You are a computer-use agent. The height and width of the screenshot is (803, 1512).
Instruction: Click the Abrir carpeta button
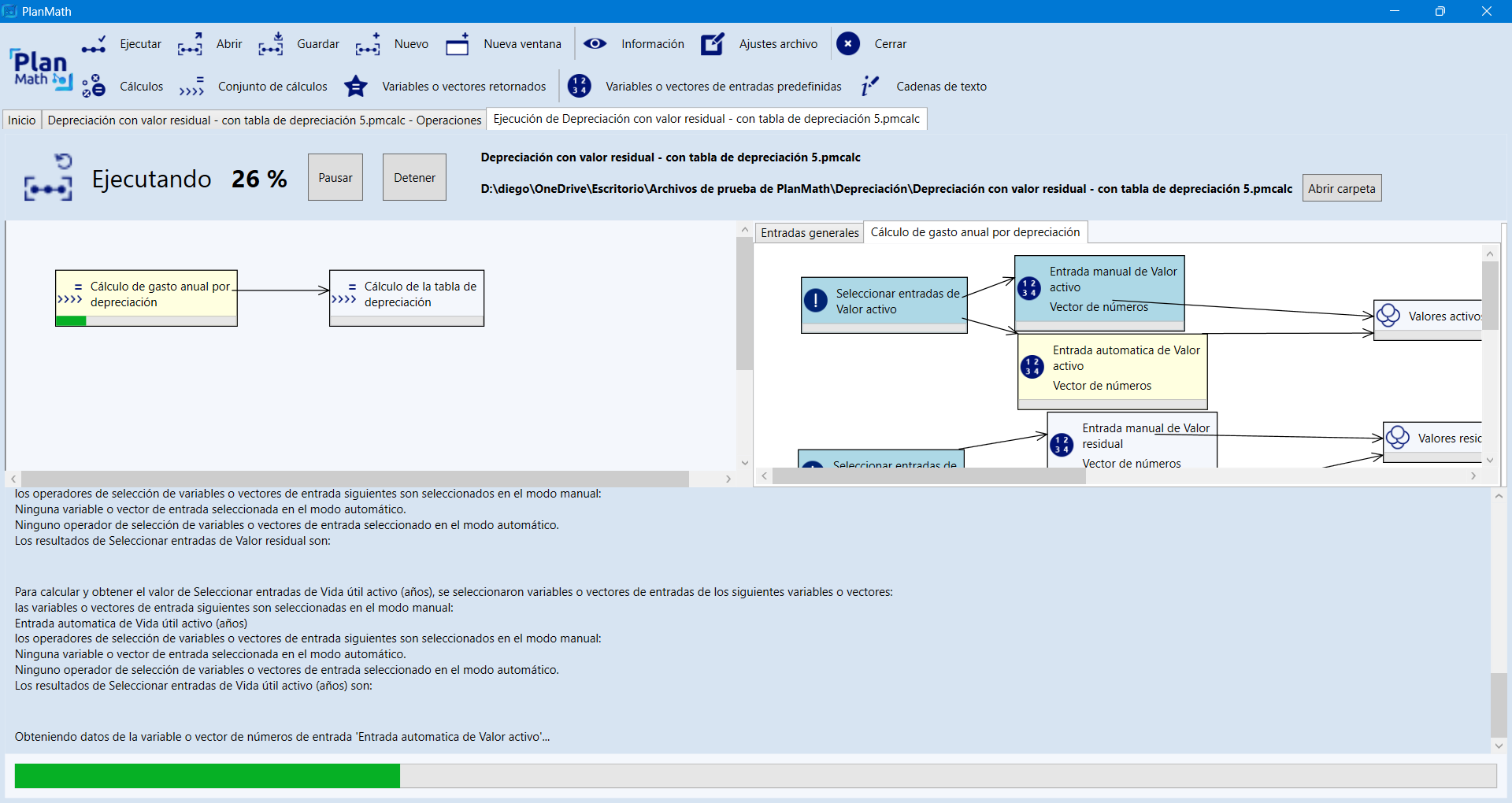click(1341, 189)
